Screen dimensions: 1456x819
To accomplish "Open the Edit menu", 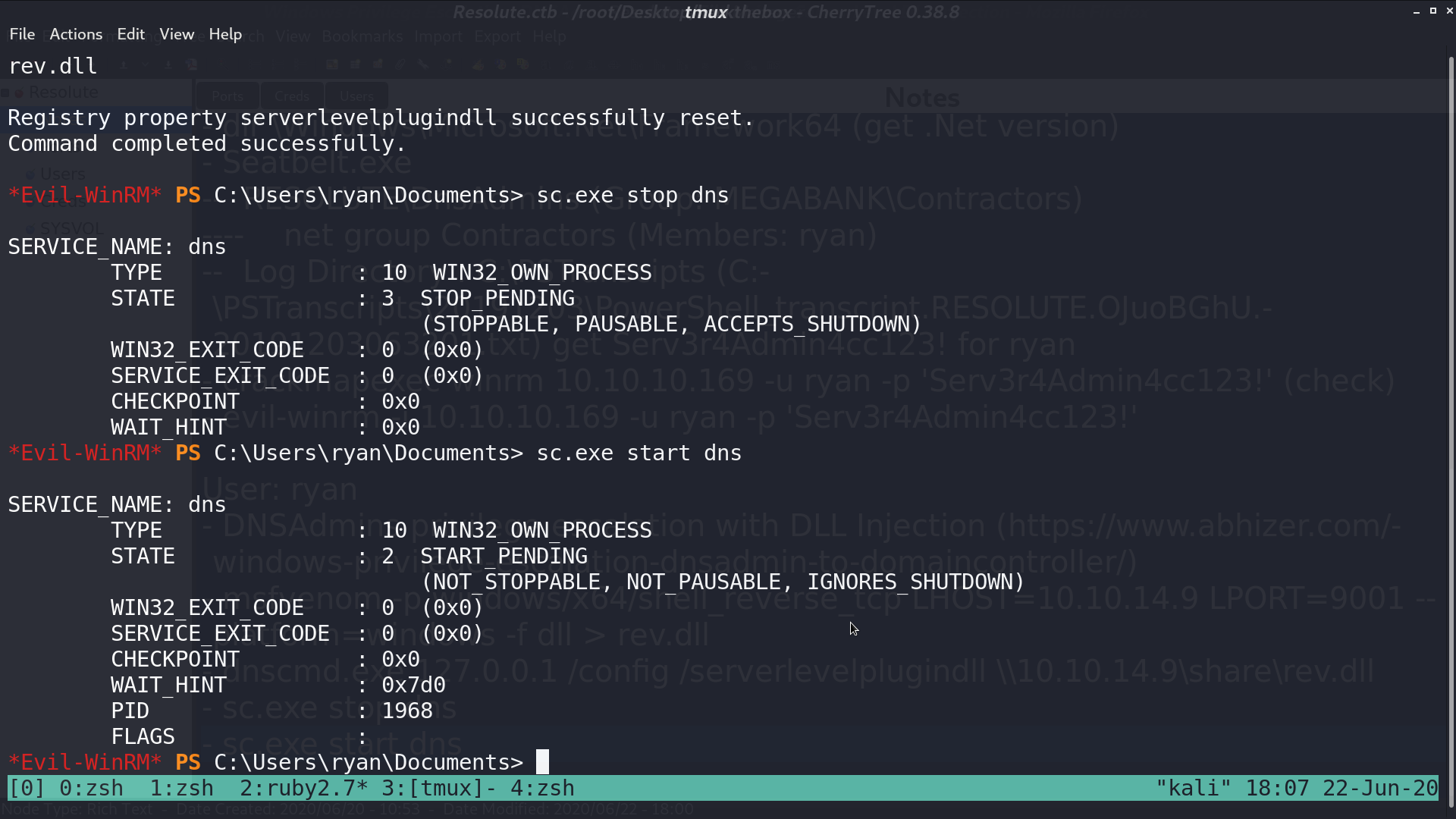I will (x=130, y=34).
